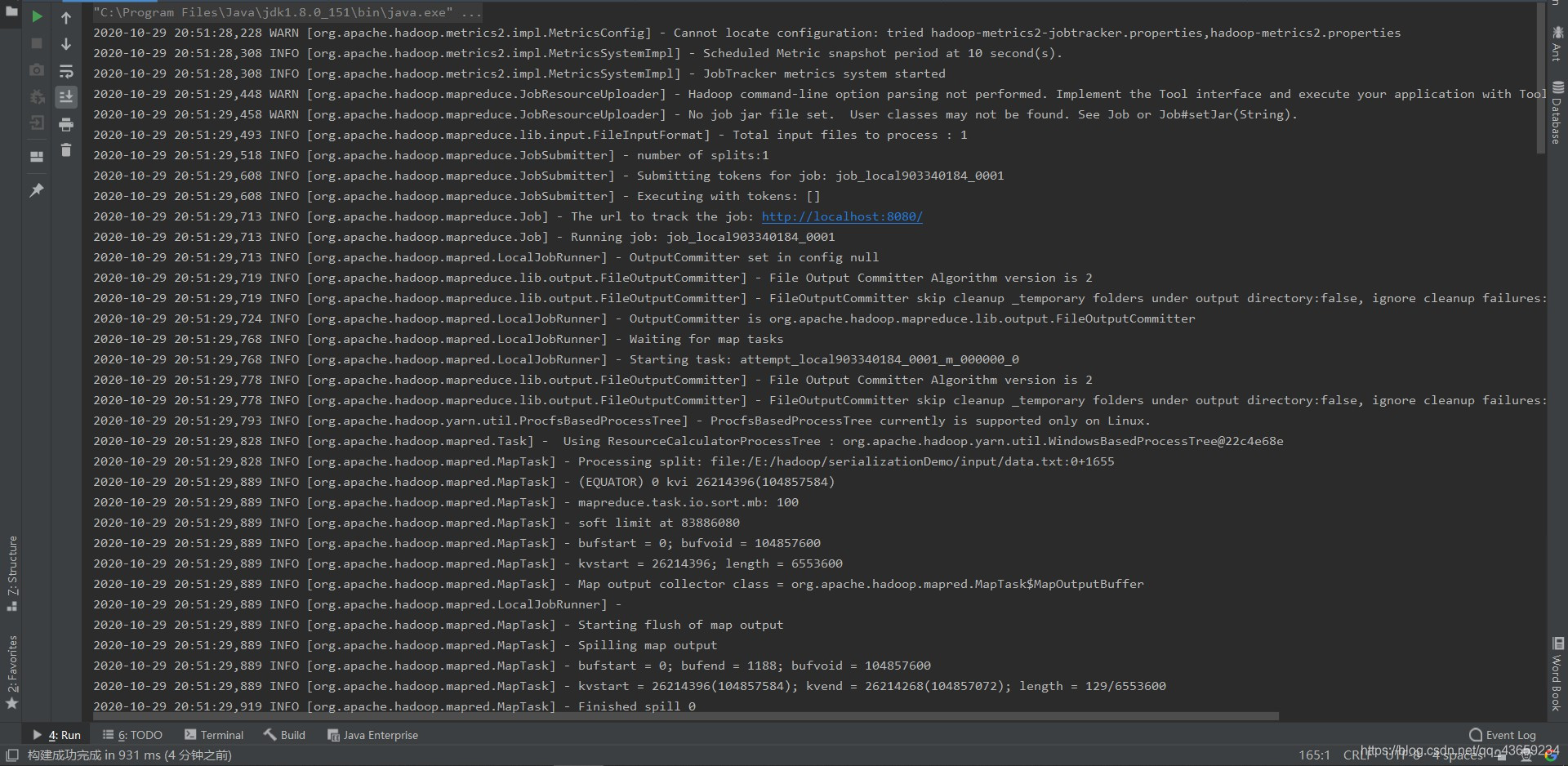1568x766 pixels.
Task: Click the 'Spilling map output' log line
Action: (405, 645)
